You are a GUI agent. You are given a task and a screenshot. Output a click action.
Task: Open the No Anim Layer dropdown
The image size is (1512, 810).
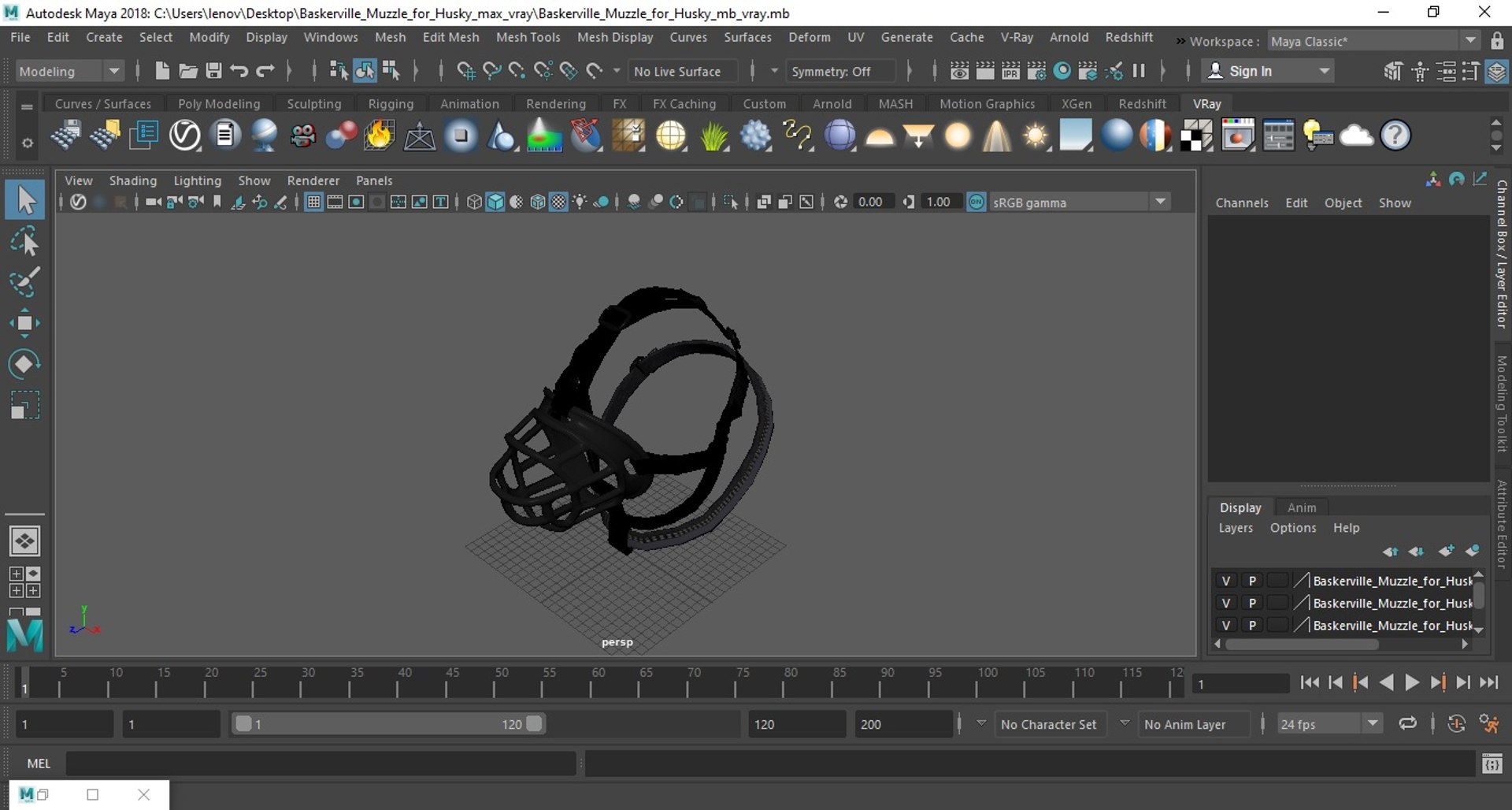coord(1125,723)
